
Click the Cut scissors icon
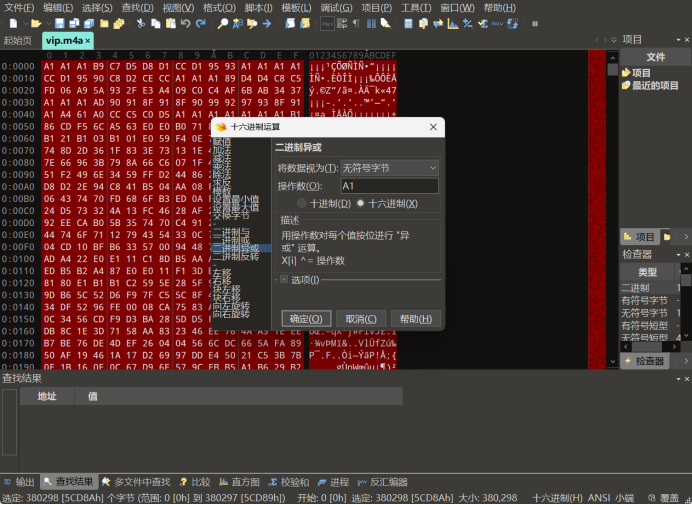pos(141,23)
